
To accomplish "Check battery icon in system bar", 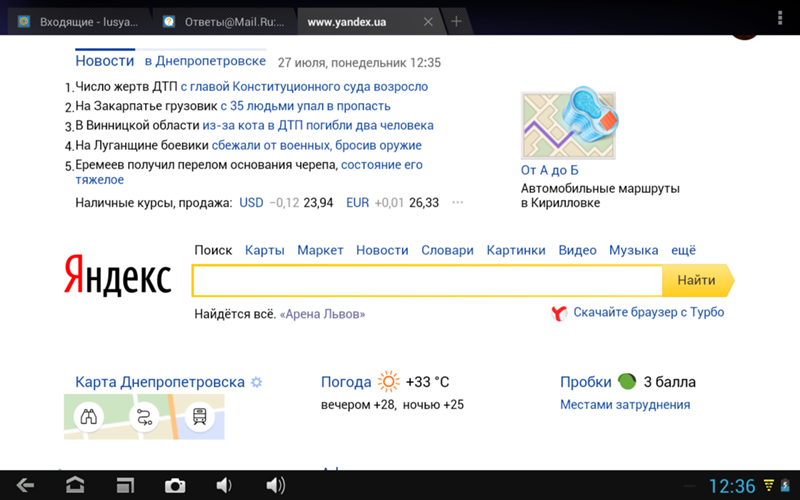I will click(786, 485).
